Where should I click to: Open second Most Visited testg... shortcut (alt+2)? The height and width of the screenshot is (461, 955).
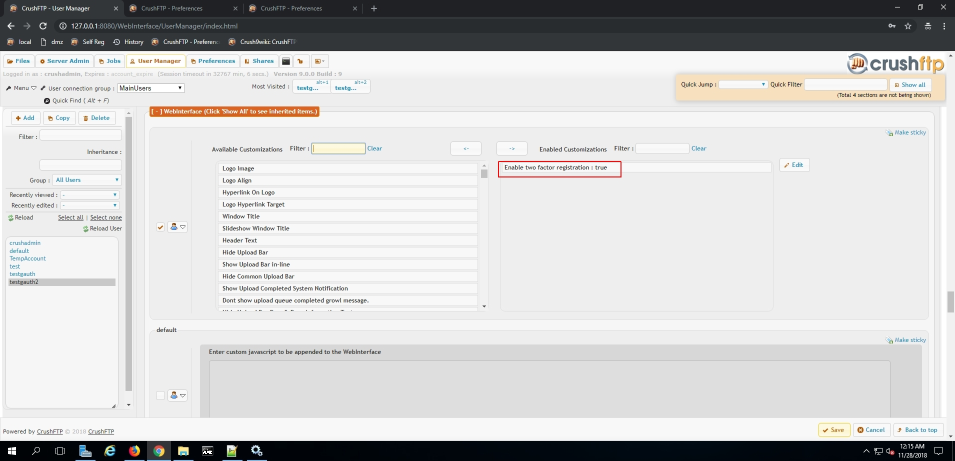(350, 87)
